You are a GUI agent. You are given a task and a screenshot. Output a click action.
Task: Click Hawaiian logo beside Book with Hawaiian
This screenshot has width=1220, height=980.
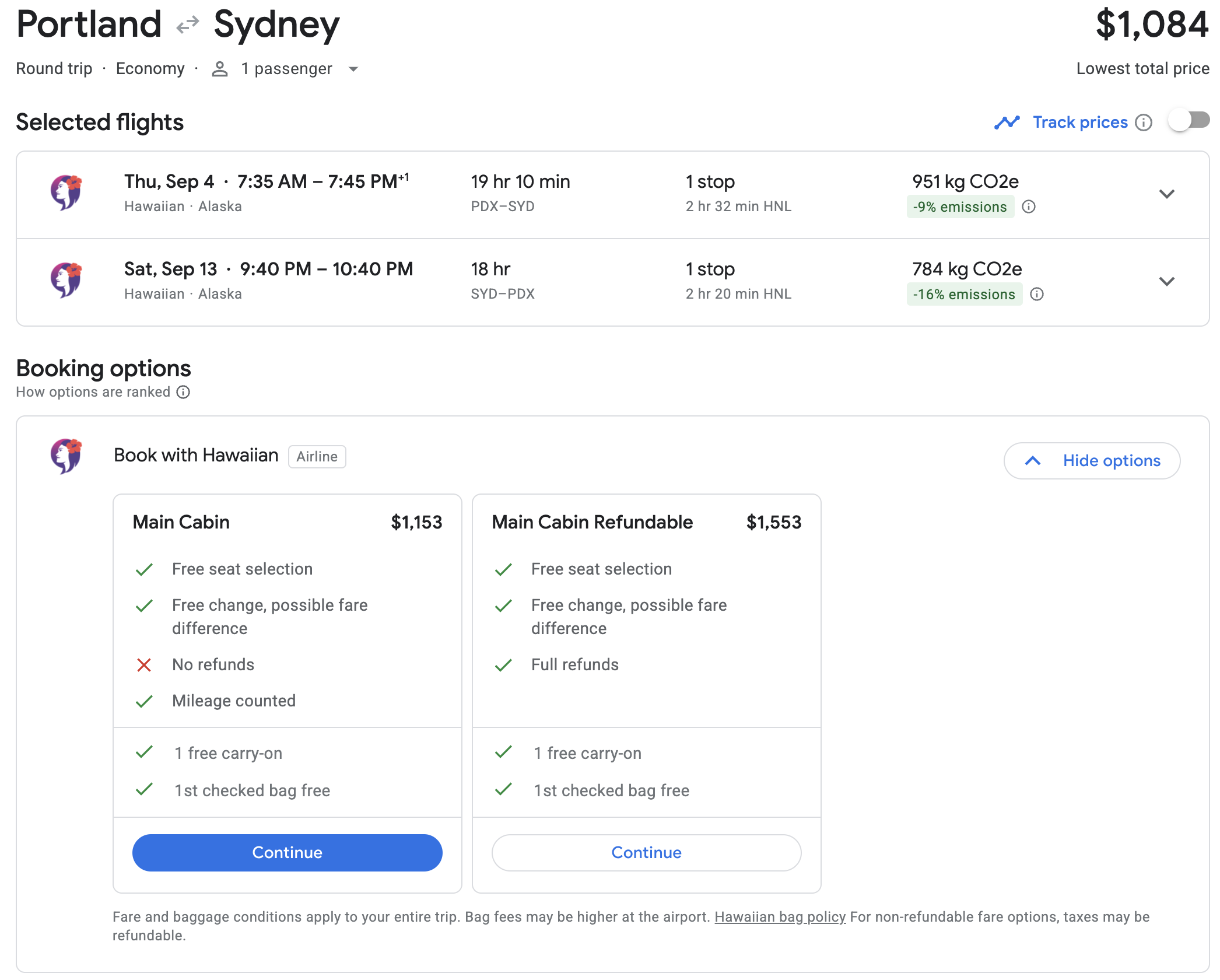point(66,456)
